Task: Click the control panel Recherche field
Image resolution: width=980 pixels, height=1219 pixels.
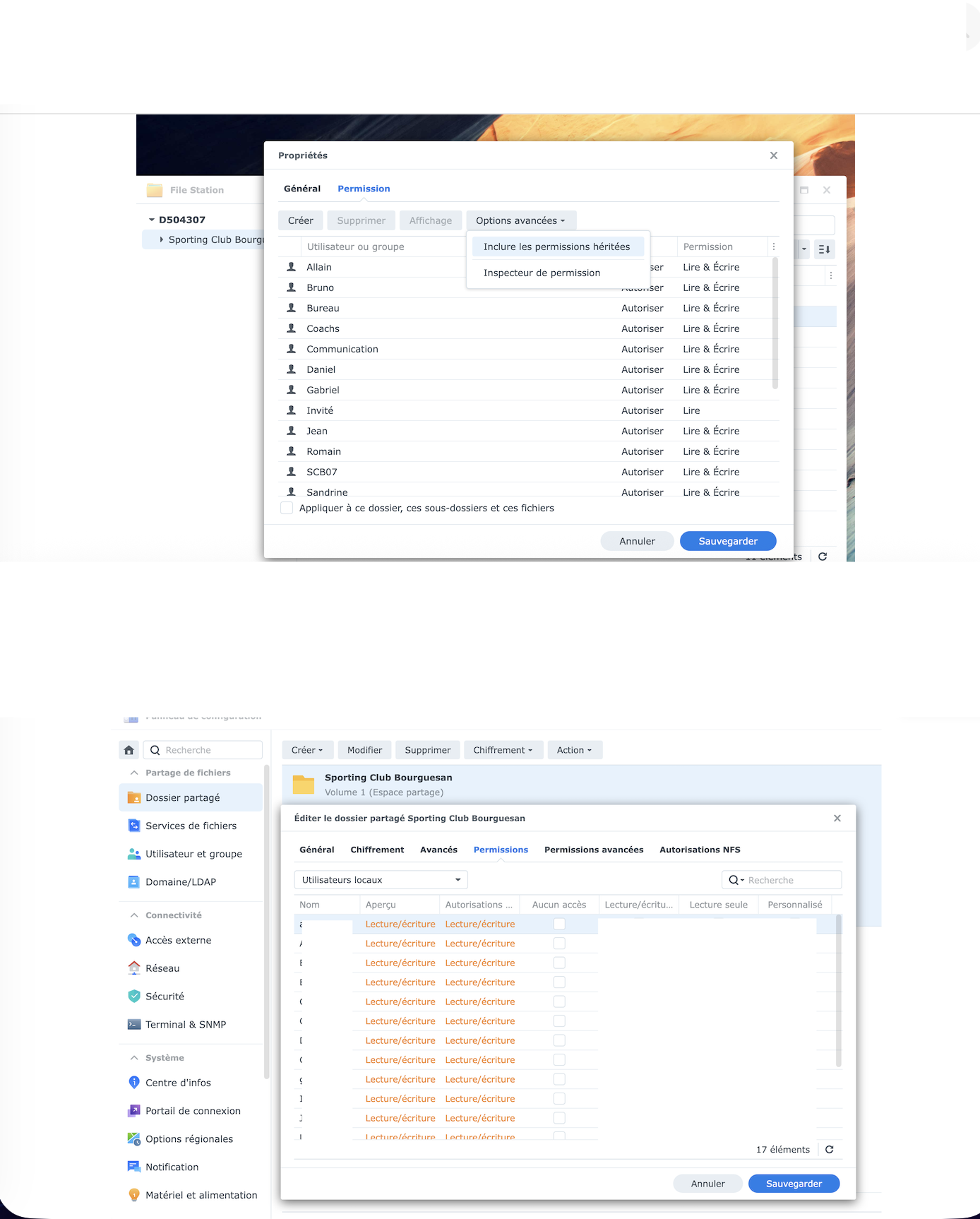Action: tap(203, 750)
